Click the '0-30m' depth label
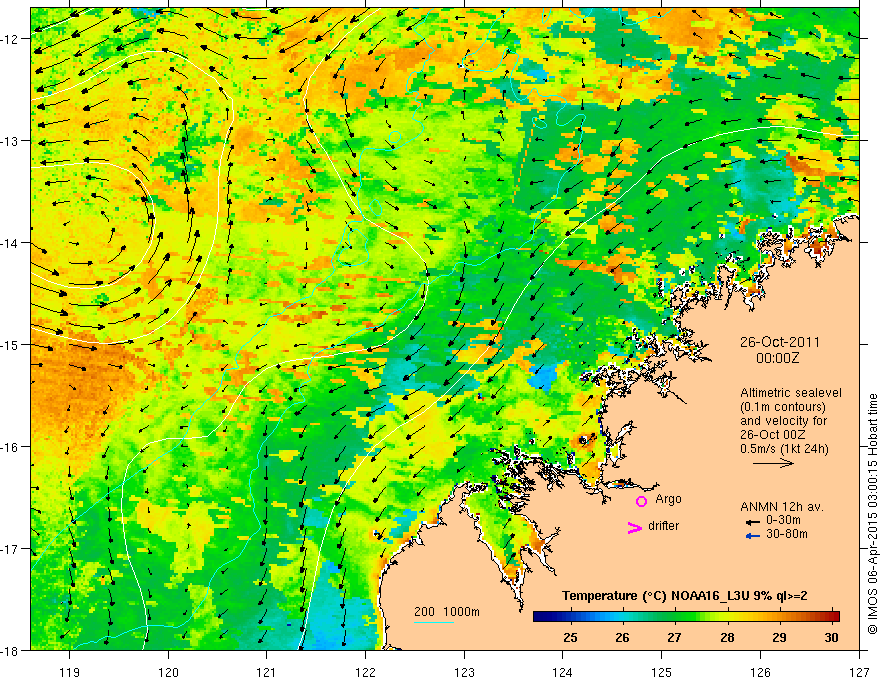 click(x=783, y=520)
